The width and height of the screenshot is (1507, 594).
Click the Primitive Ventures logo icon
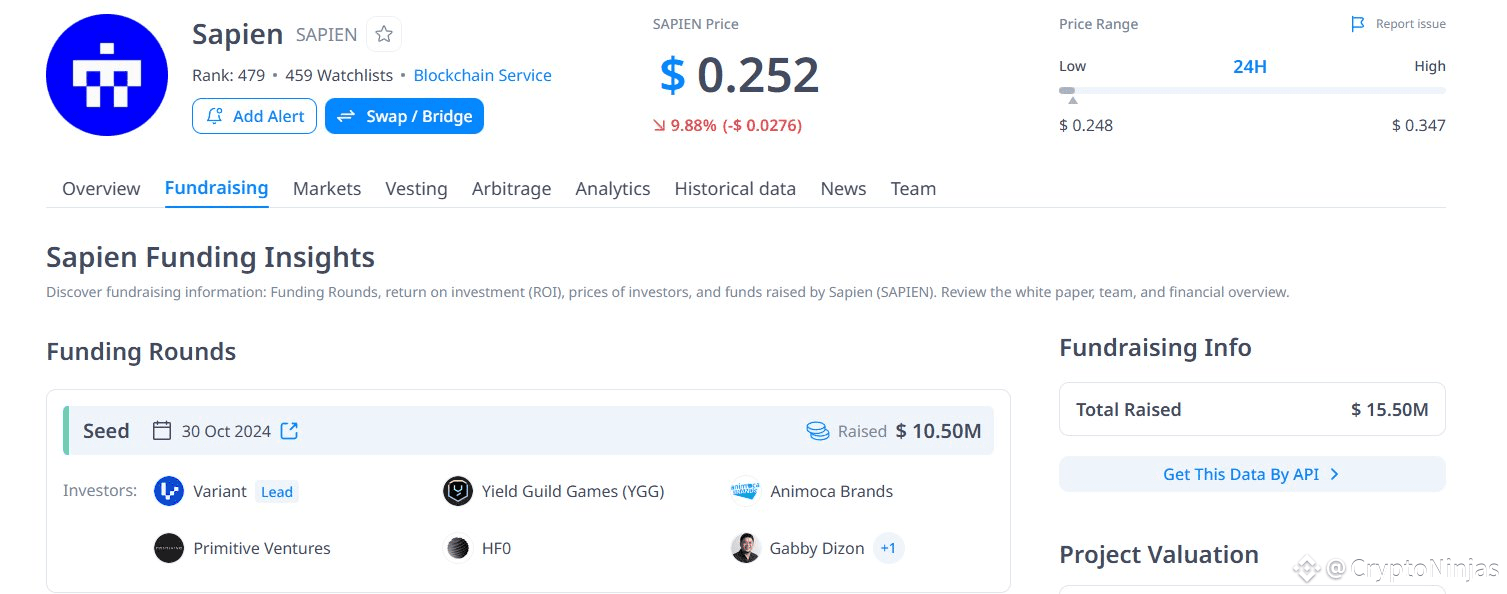(169, 548)
